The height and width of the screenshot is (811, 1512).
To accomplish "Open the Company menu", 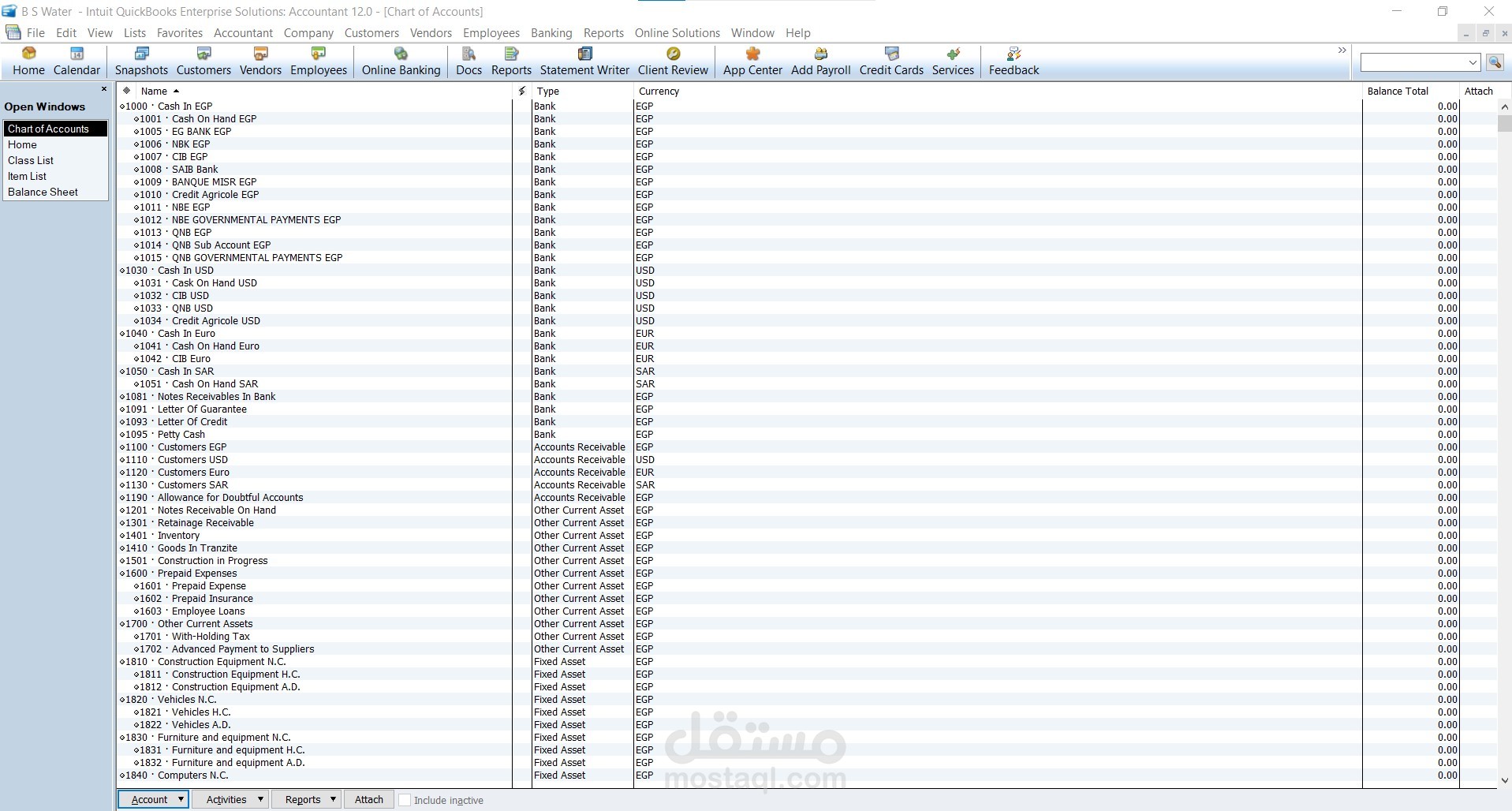I will pyautogui.click(x=308, y=33).
